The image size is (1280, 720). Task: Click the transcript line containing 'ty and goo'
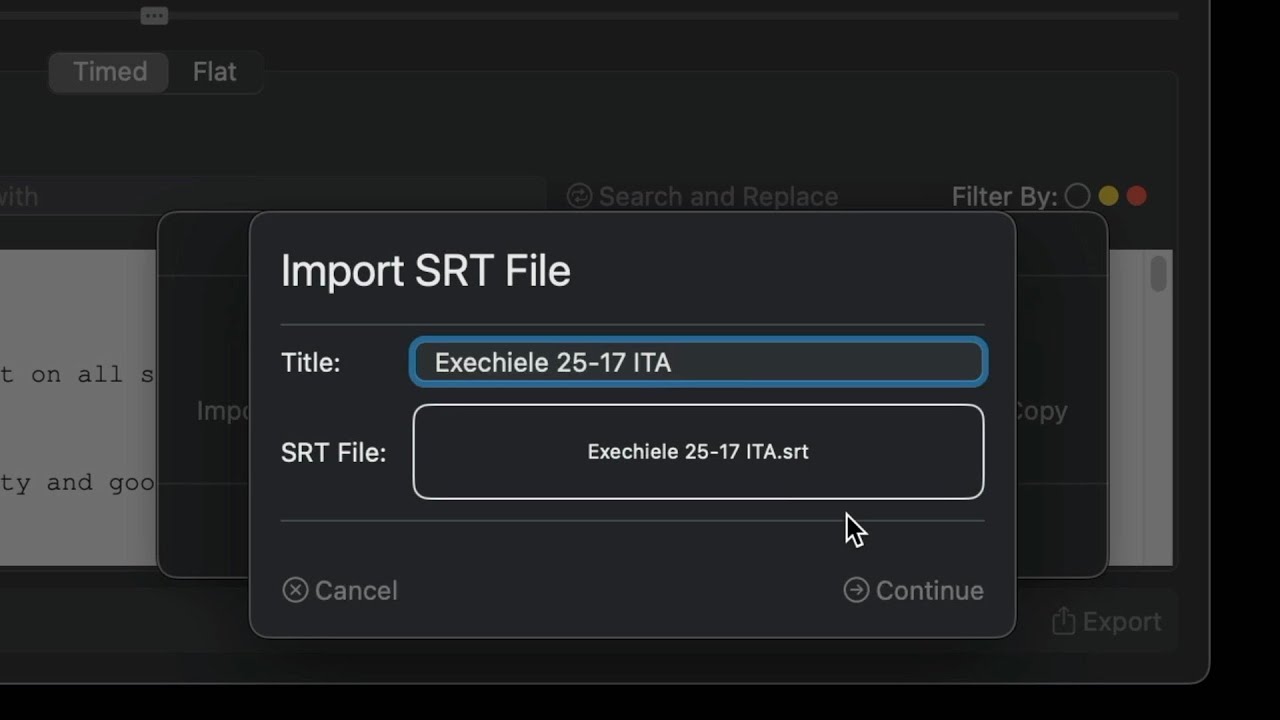click(80, 483)
